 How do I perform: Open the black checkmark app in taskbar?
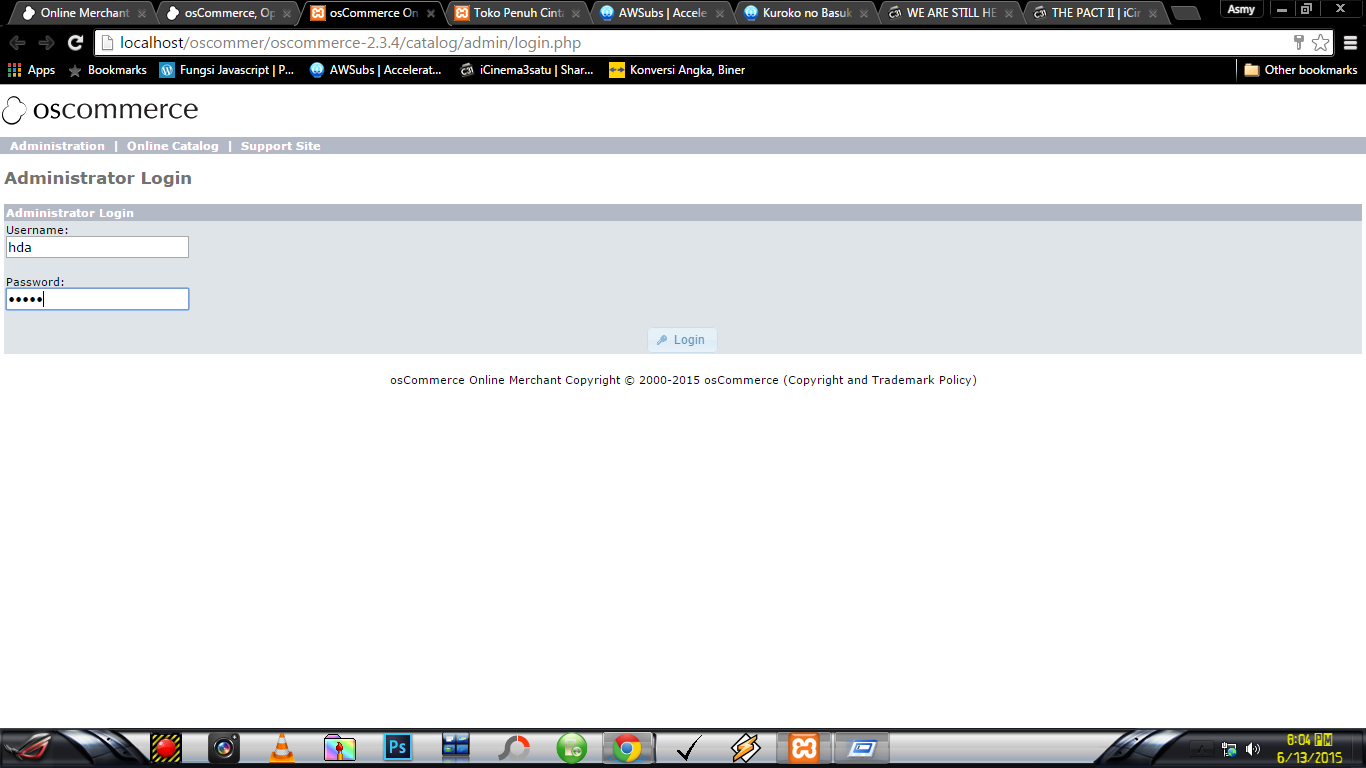pos(688,748)
